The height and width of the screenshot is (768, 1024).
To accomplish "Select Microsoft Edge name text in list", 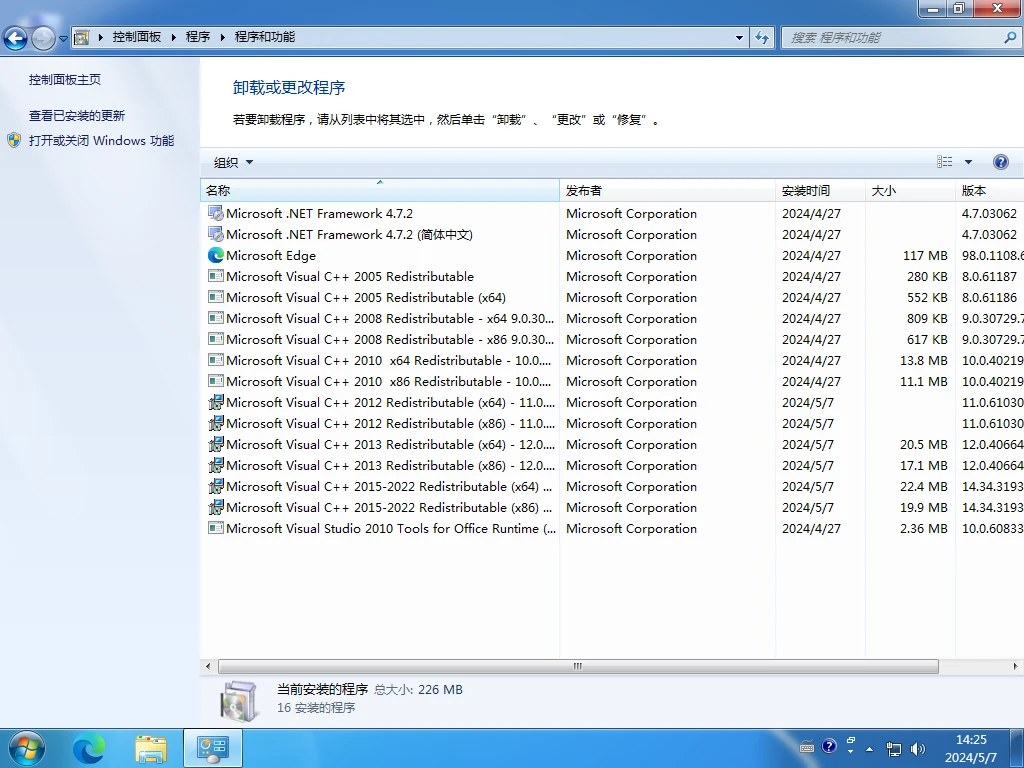I will (x=271, y=255).
